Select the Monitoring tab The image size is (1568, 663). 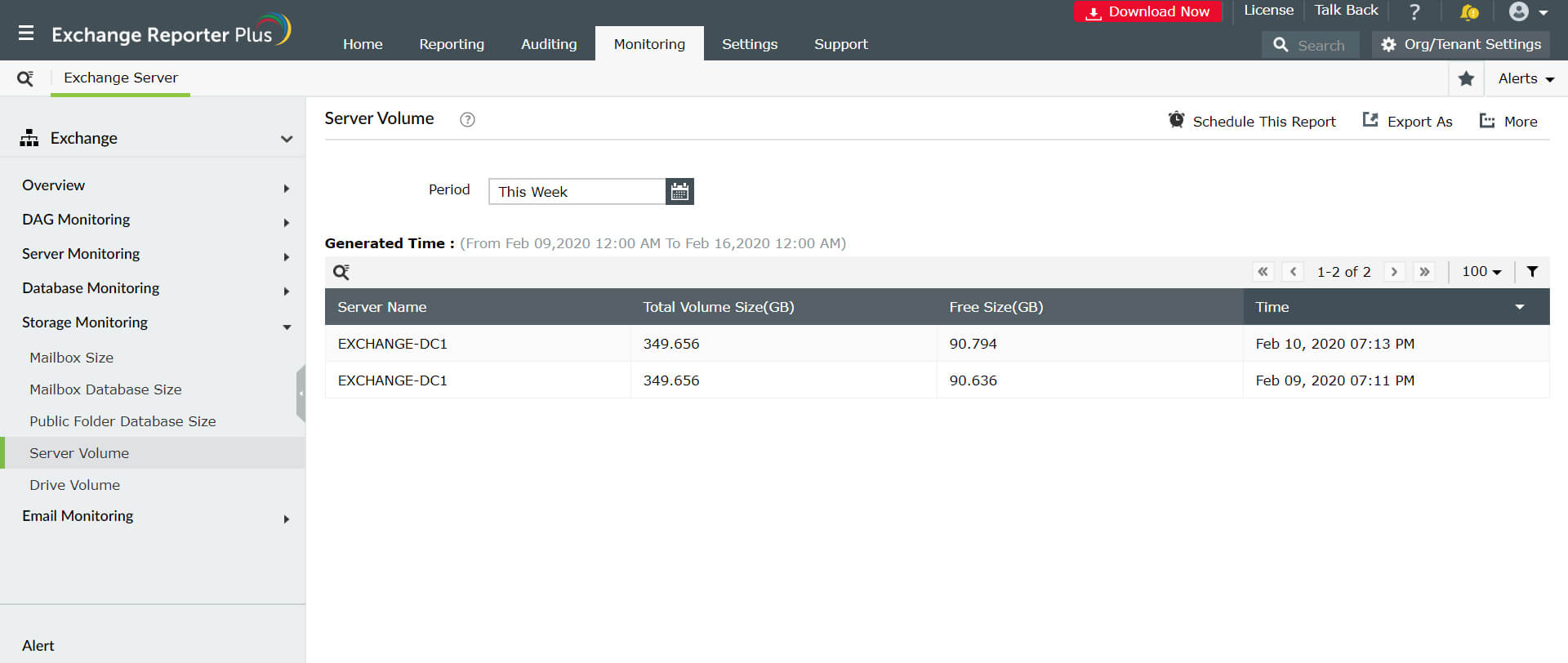click(x=649, y=44)
